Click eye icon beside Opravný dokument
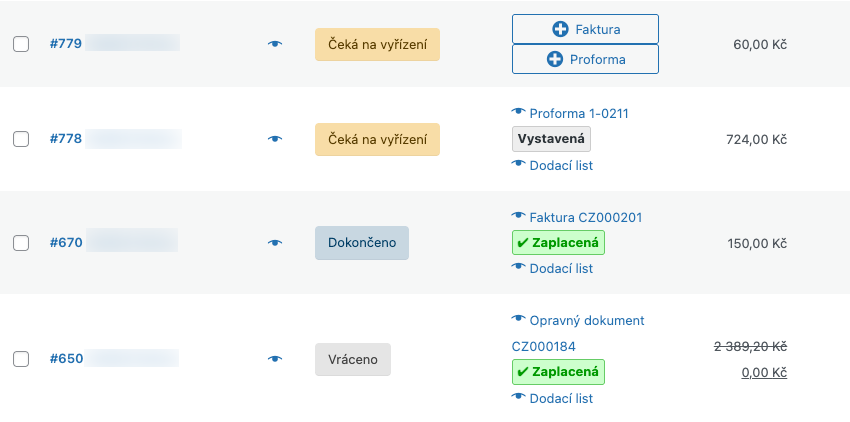This screenshot has height=422, width=850. coord(518,320)
